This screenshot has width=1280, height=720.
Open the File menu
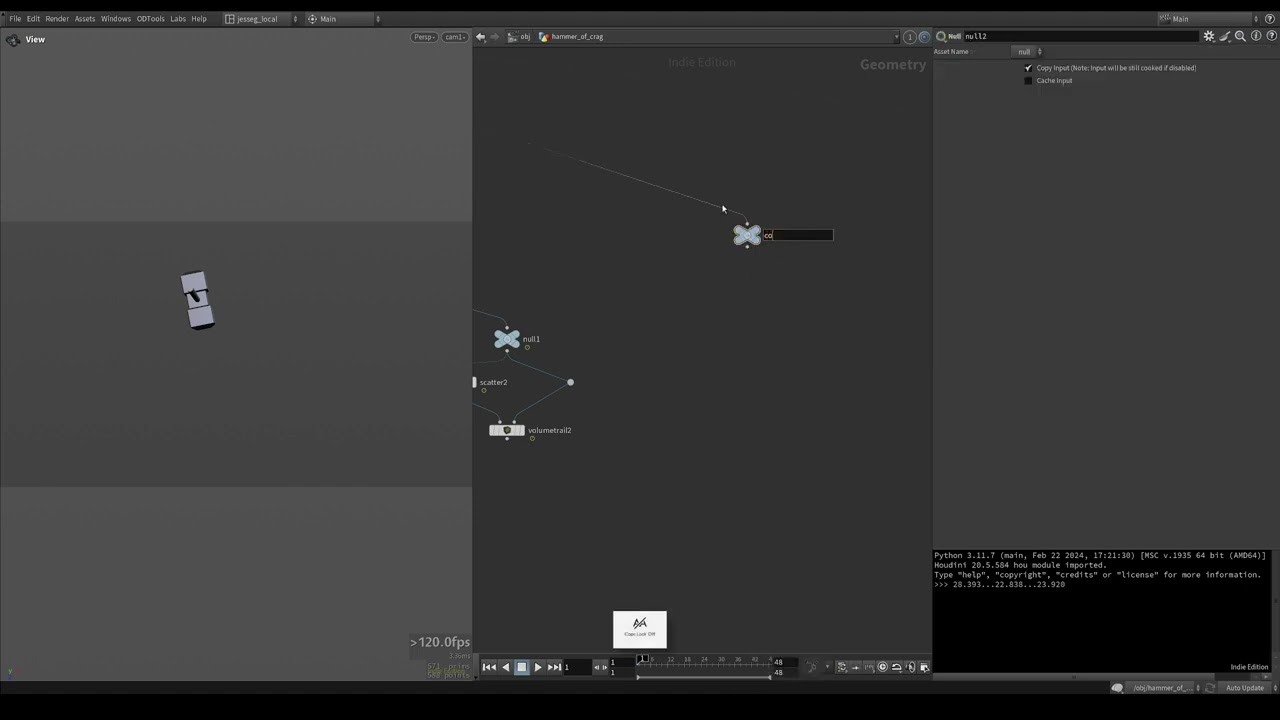(x=15, y=19)
